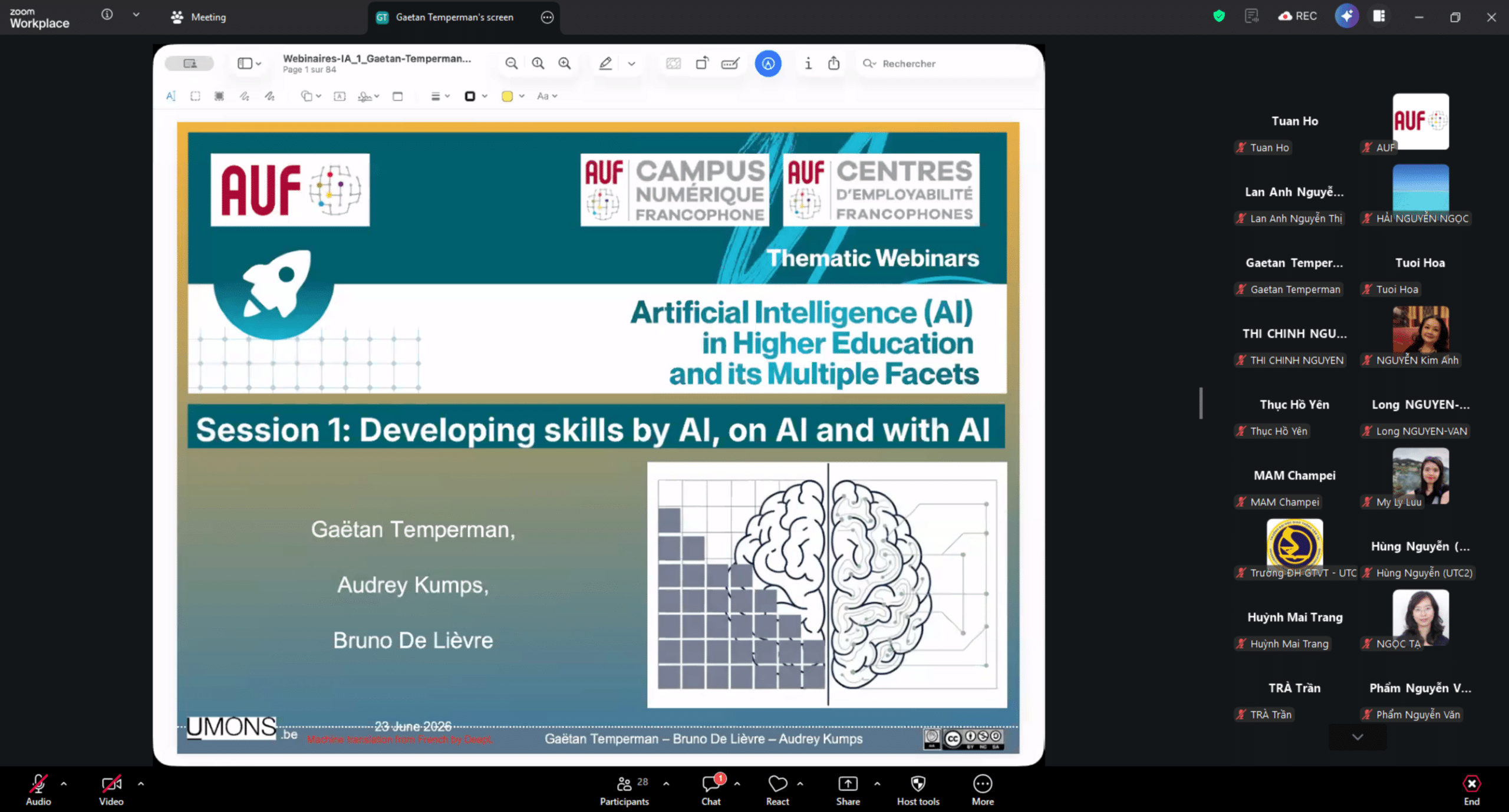Select the highlight pen tool
Screen dimensions: 1509x812
click(605, 63)
